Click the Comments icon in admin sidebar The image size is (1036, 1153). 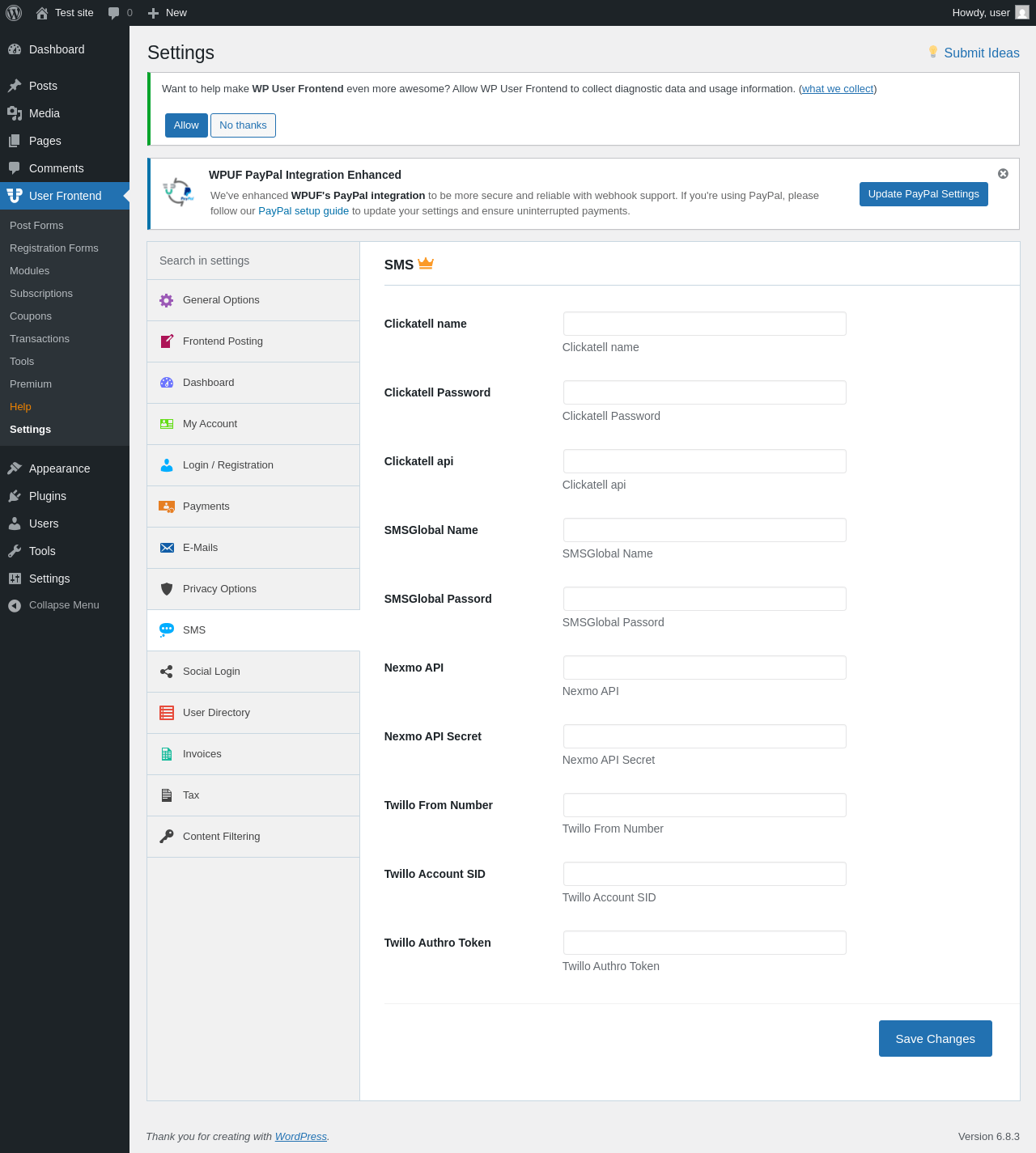(15, 168)
